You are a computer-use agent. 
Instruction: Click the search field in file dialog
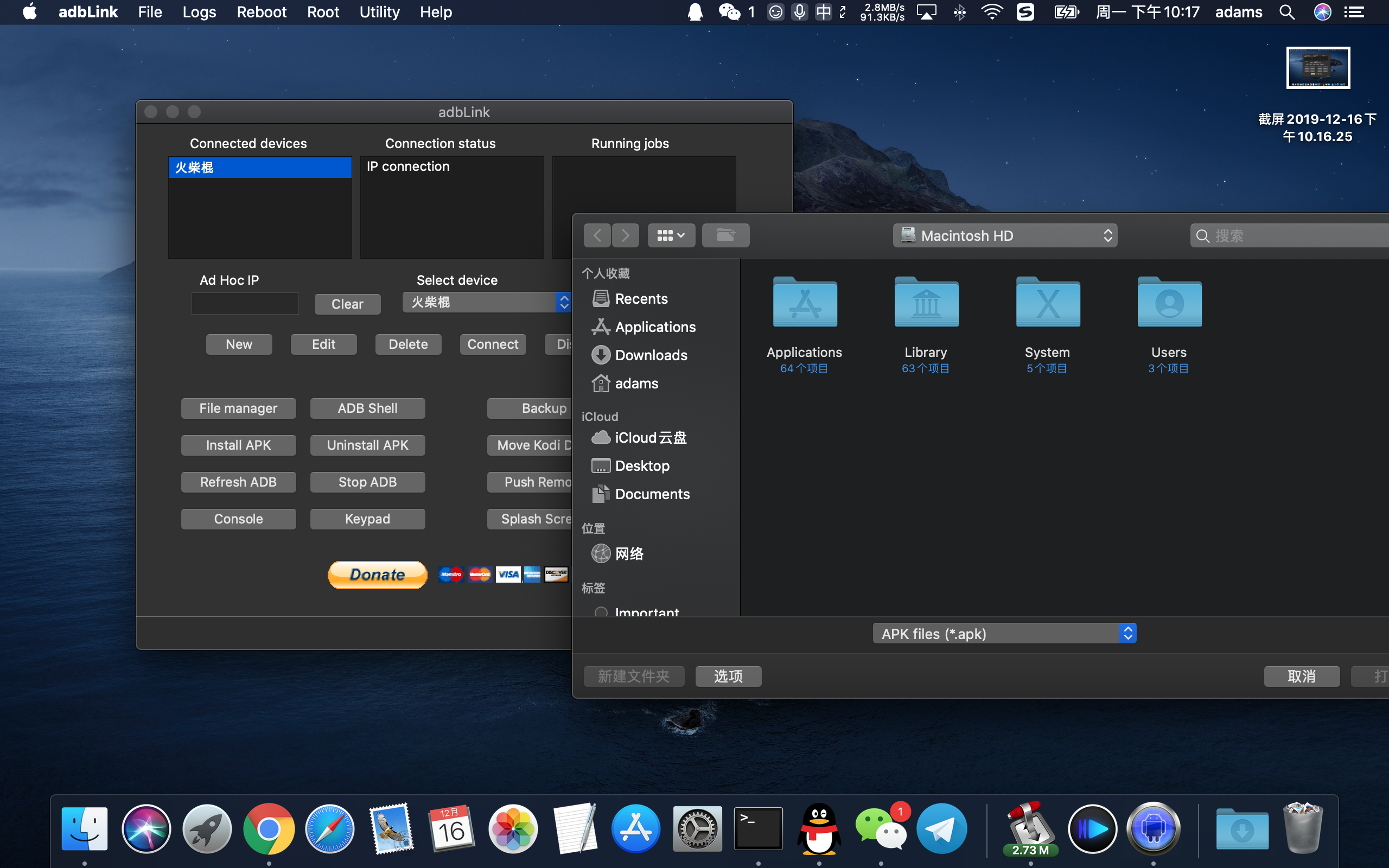click(x=1289, y=235)
